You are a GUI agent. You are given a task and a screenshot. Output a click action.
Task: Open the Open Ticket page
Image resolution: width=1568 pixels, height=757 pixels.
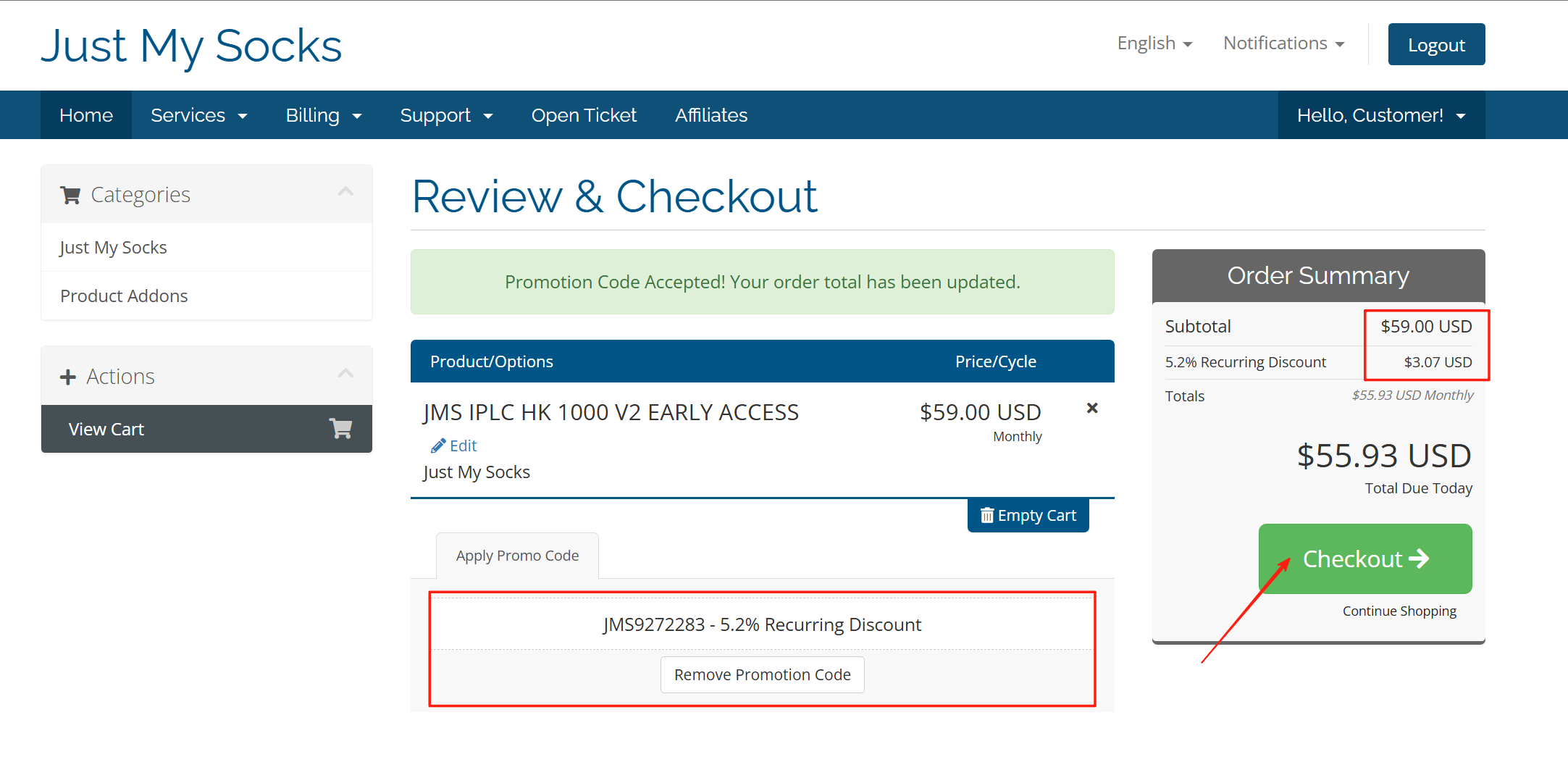coord(584,115)
